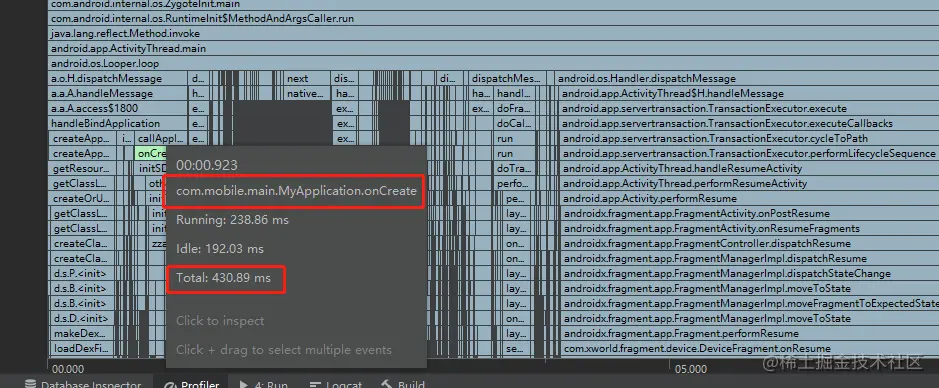This screenshot has width=939, height=388.
Task: Click the getResour... flame bar
Action: click(x=83, y=168)
